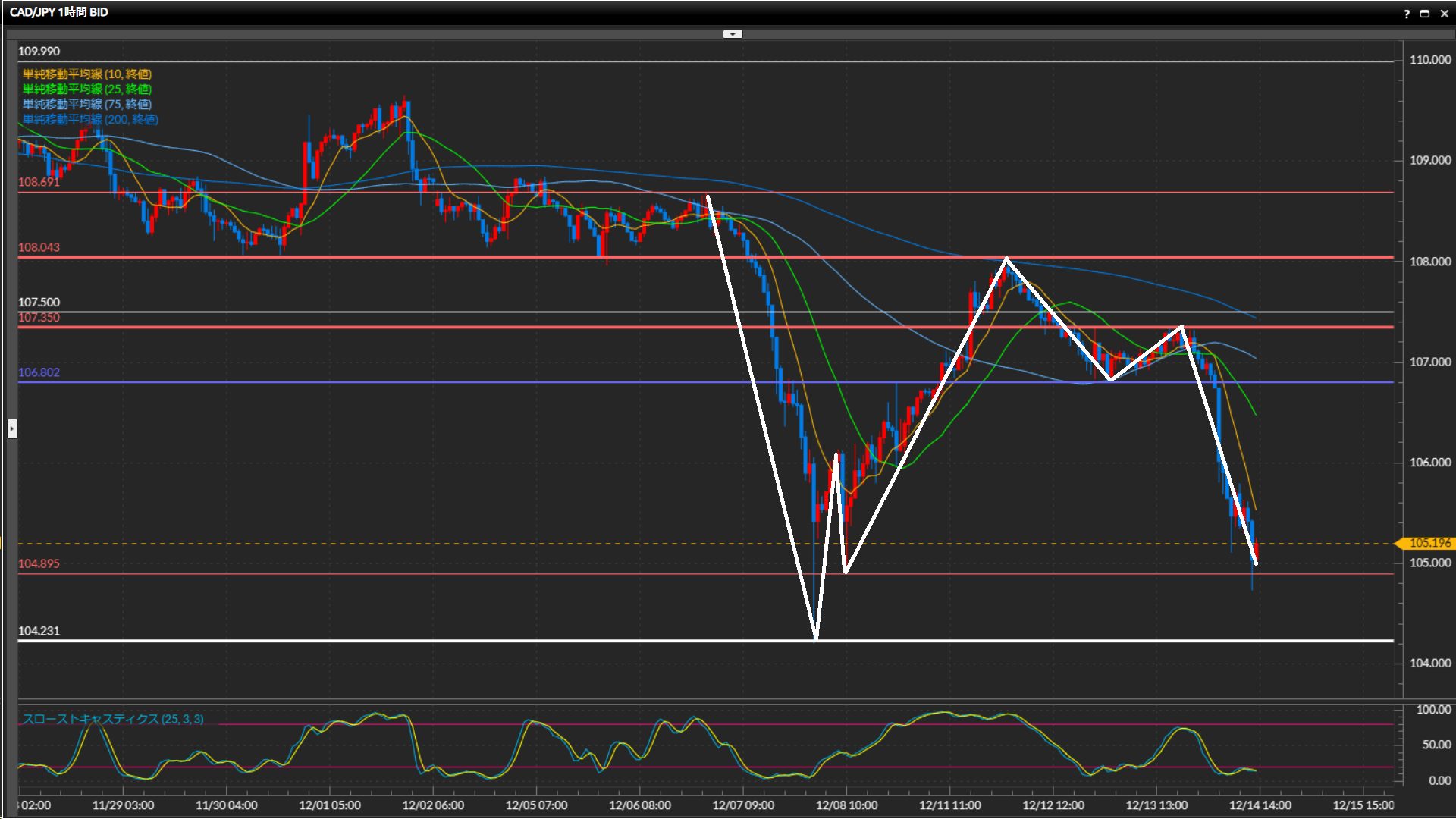Click the 12/08 10:00 time axis label
The height and width of the screenshot is (819, 1456).
coord(846,805)
